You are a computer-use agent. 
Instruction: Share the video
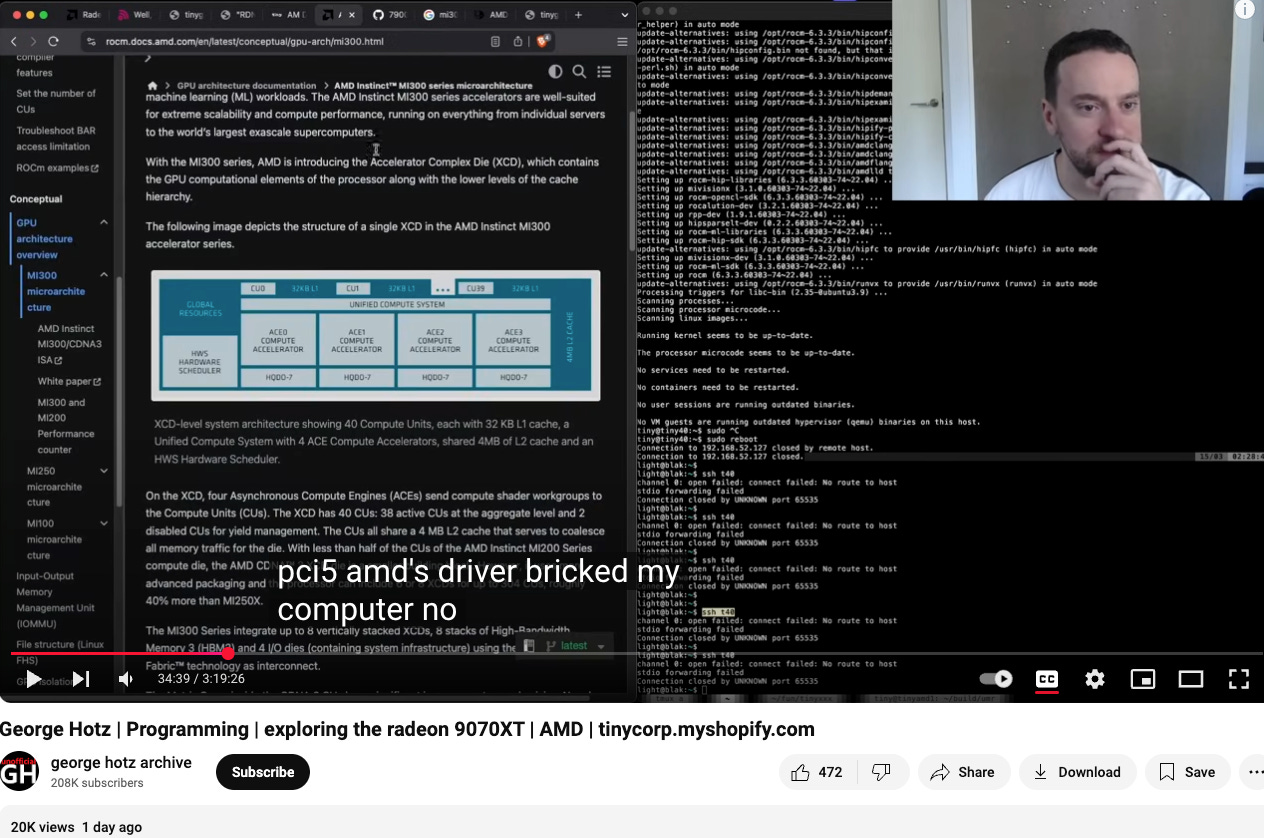click(x=962, y=772)
